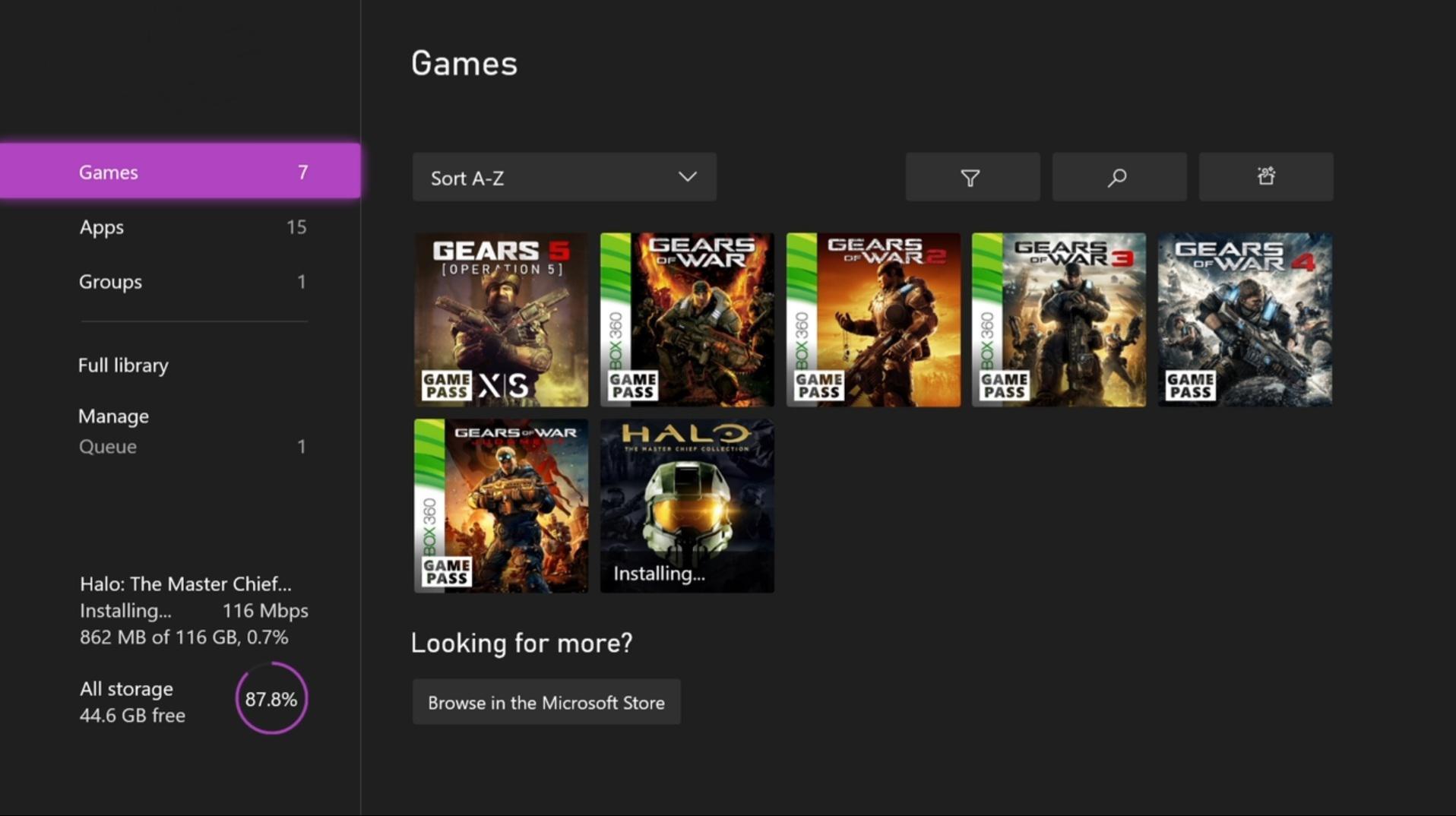This screenshot has width=1456, height=816.
Task: Launch Gears of War 4
Action: (x=1244, y=319)
